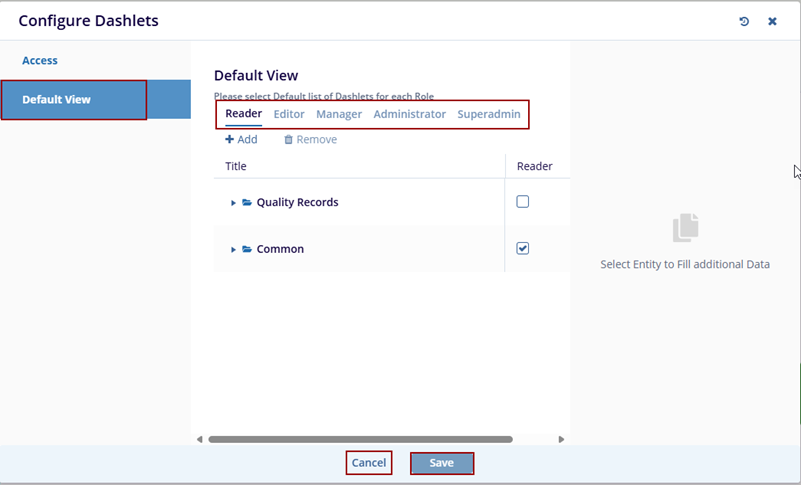Click the Remove trash icon
This screenshot has height=485, width=801.
tap(288, 140)
